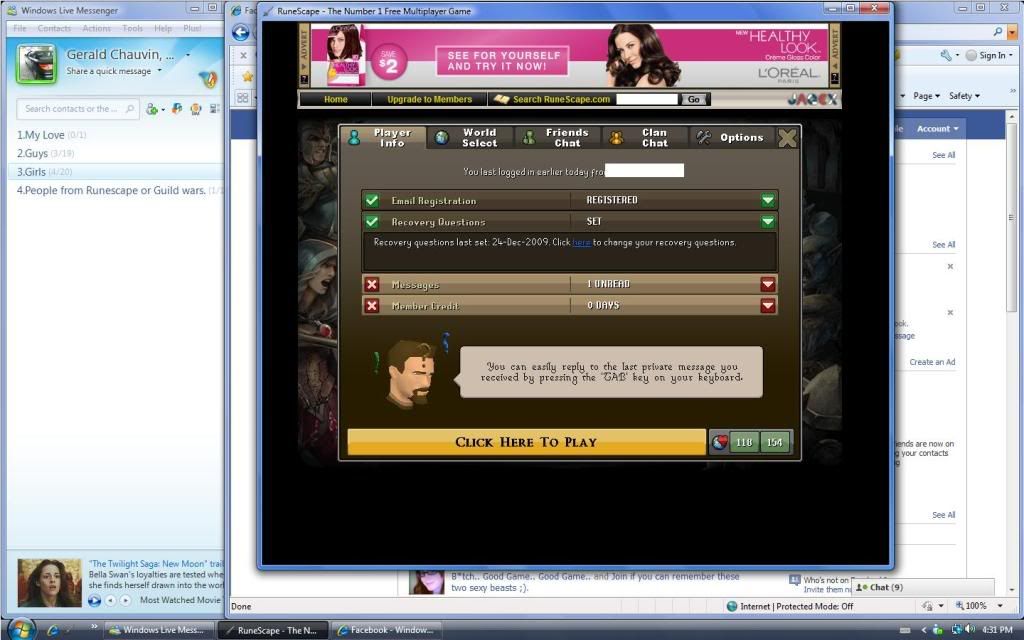Click the next arrow in Messenger ad controls

click(125, 600)
